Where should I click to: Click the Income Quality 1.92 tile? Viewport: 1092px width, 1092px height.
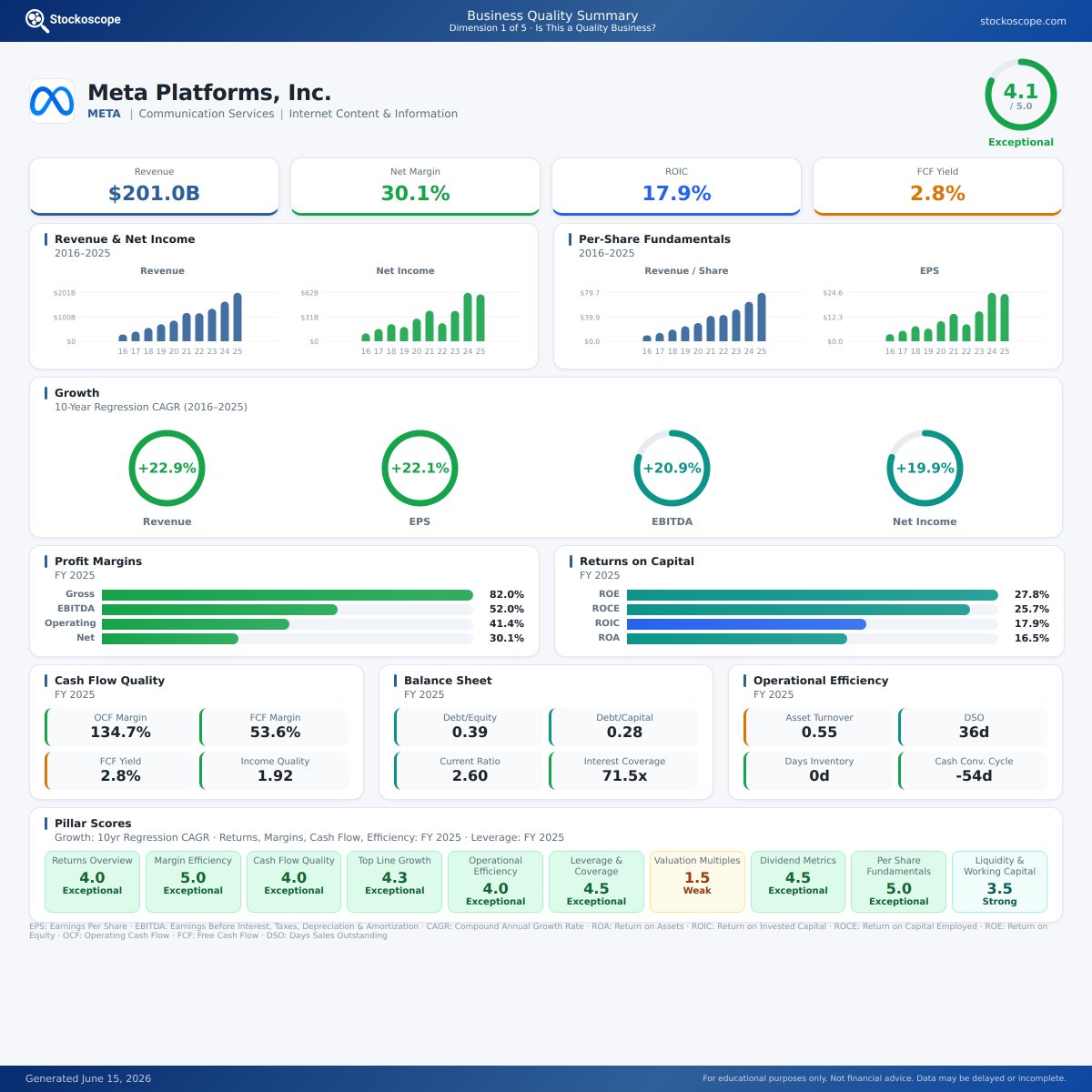click(x=275, y=771)
